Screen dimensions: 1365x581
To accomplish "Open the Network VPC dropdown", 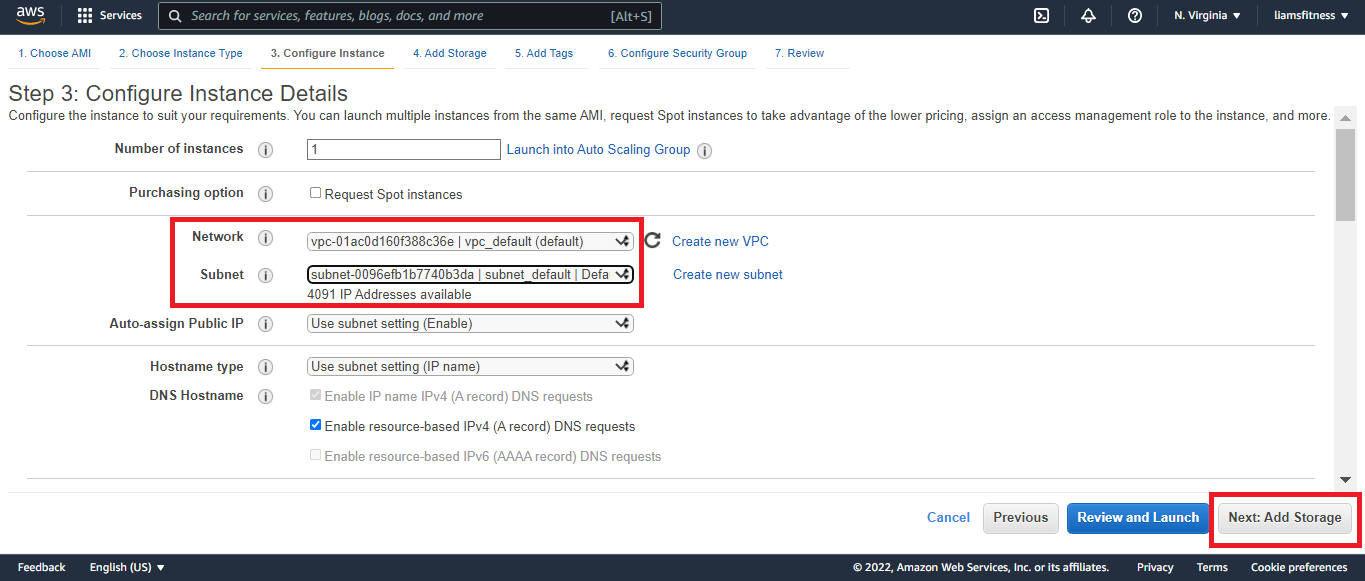I will tap(470, 241).
